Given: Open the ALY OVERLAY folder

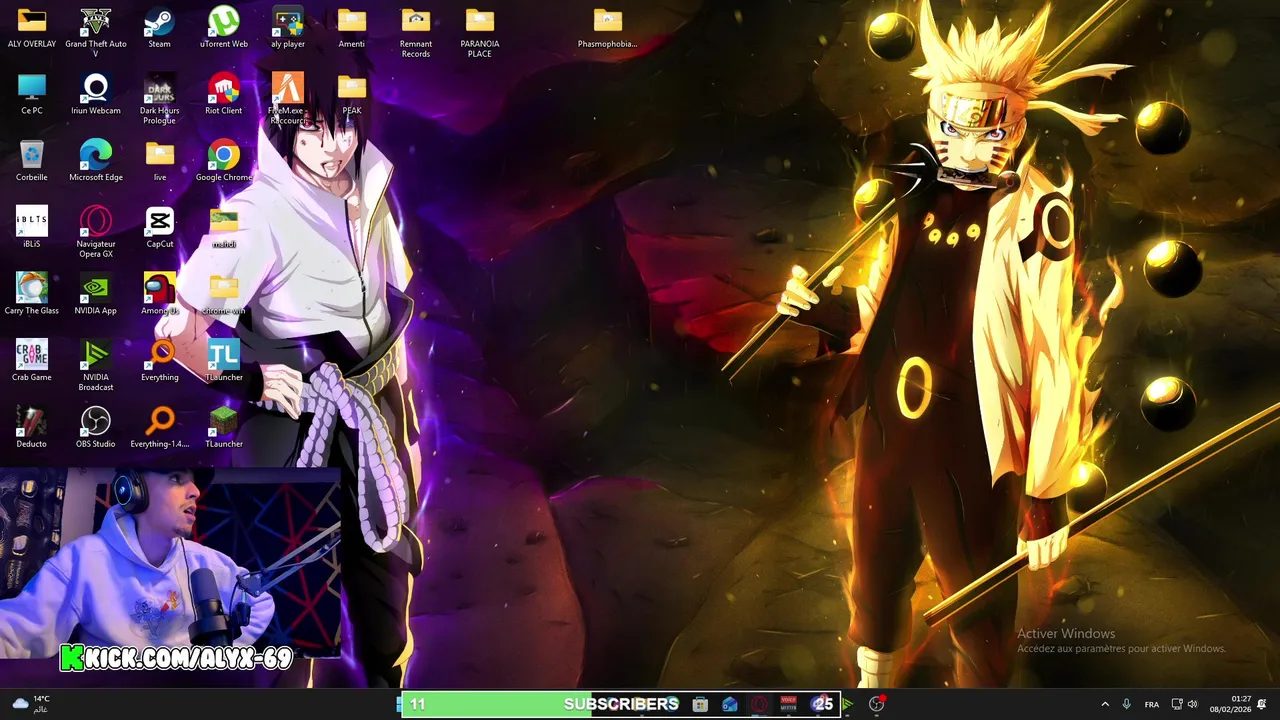Looking at the screenshot, I should tap(32, 28).
